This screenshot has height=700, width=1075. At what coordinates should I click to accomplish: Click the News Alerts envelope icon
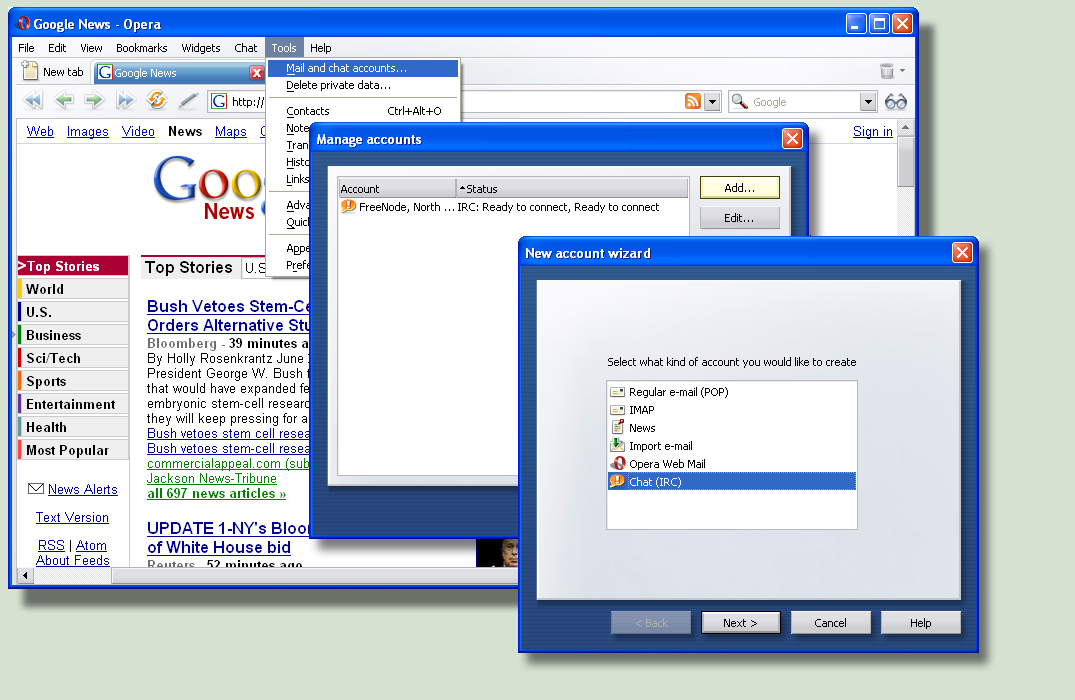click(36, 488)
